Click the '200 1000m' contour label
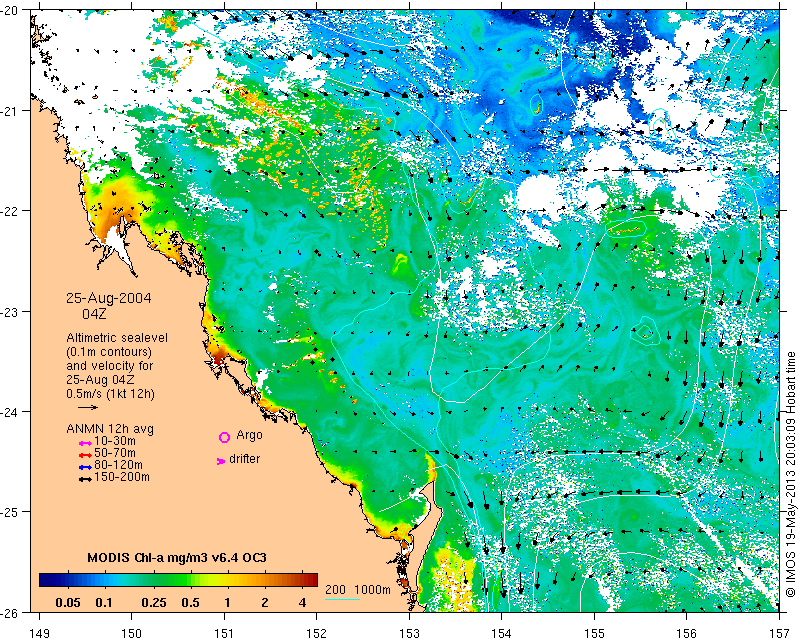Screen dimensions: 800x640 (358, 589)
